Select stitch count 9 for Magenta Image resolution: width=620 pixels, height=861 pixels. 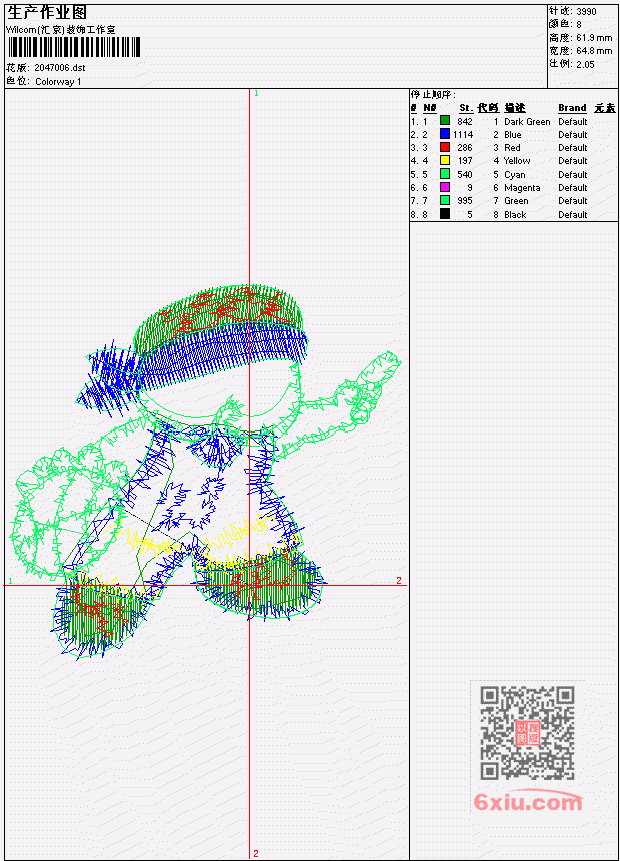470,188
